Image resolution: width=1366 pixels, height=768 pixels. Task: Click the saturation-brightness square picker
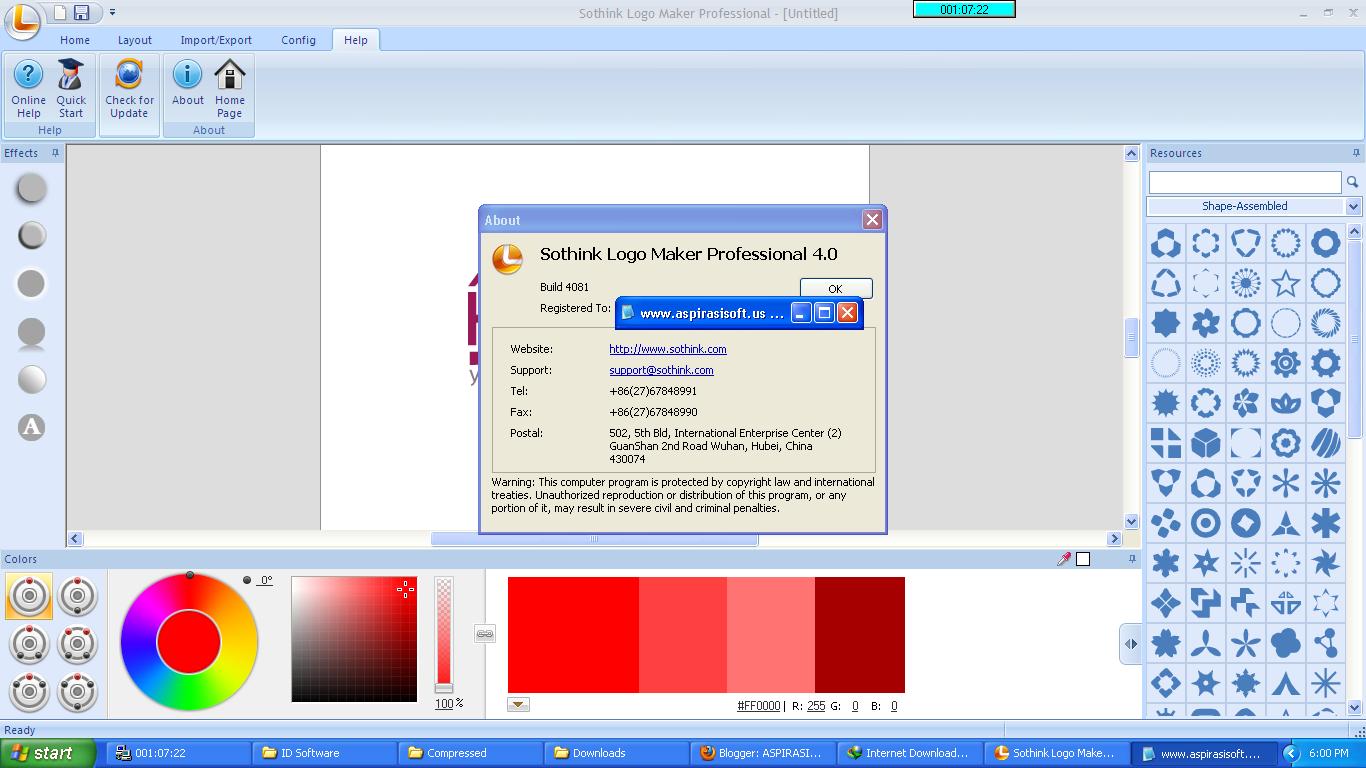[x=354, y=639]
